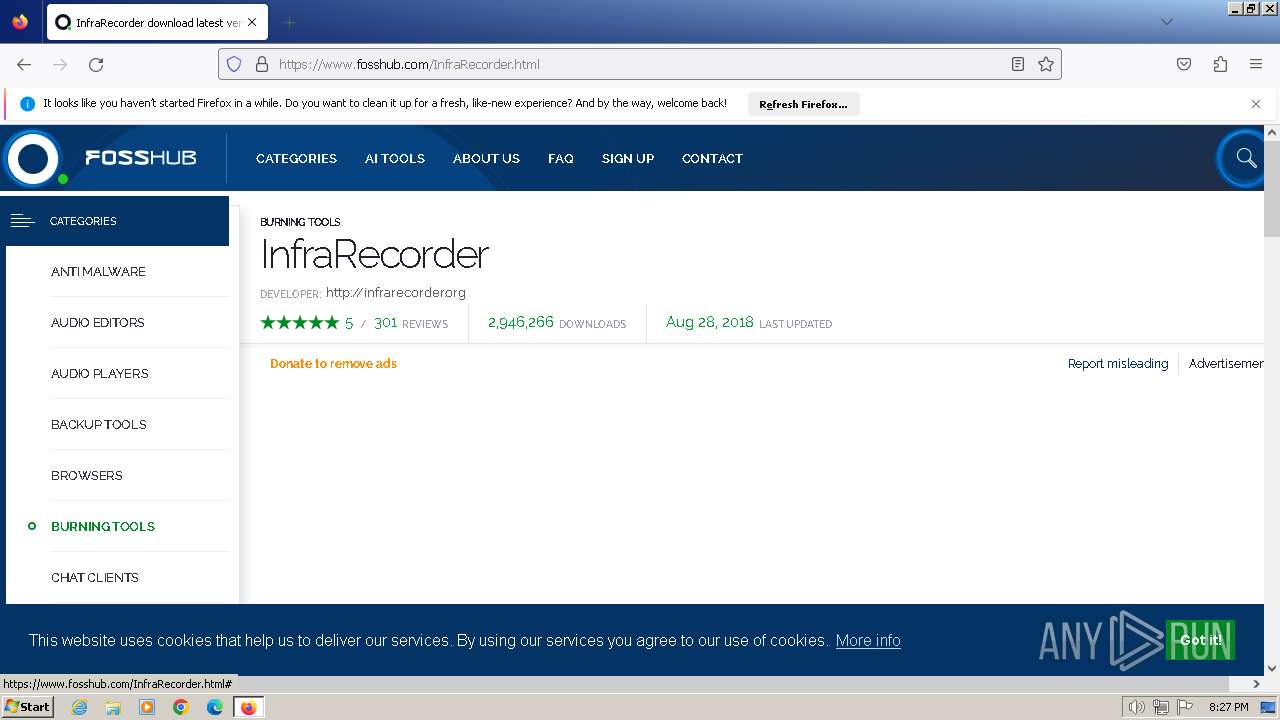Select Audio Editors category in sidebar
Image resolution: width=1280 pixels, height=720 pixels.
tap(98, 323)
